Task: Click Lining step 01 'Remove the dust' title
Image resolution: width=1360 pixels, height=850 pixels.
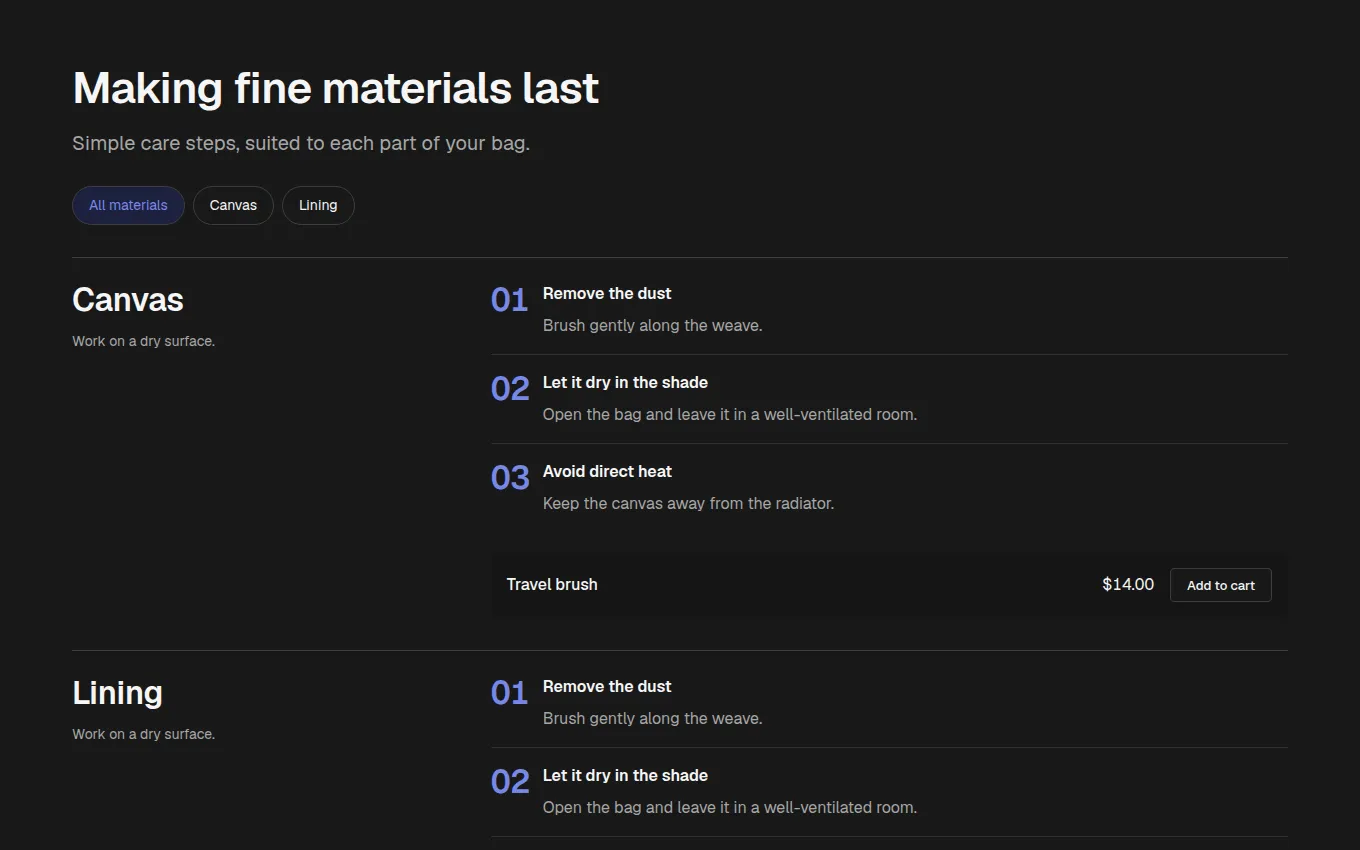Action: click(x=607, y=686)
